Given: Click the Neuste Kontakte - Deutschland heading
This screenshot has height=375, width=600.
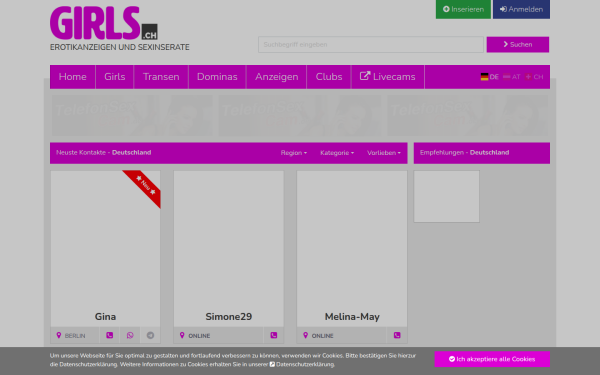Looking at the screenshot, I should (x=104, y=152).
